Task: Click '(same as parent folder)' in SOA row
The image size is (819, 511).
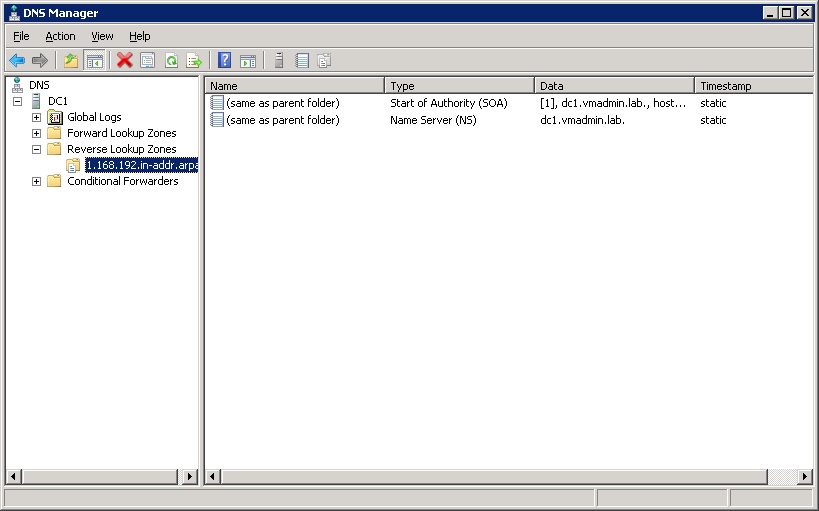Action: pos(283,103)
